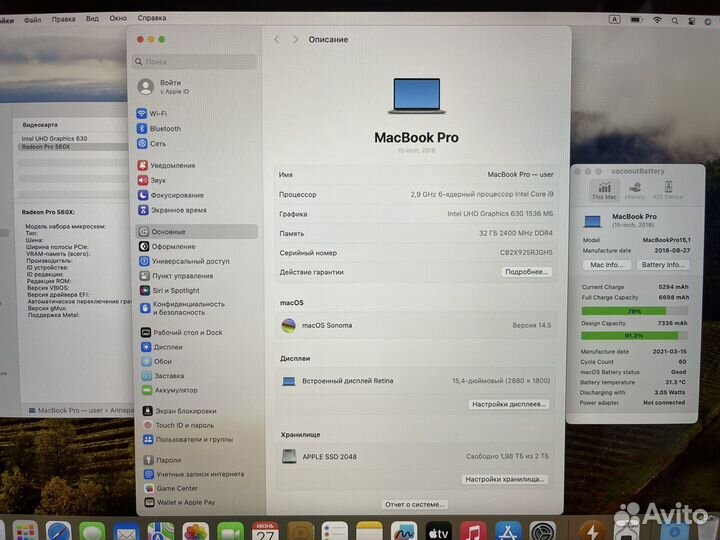Switch to History tab in coconutBattery
720x540 pixels.
pos(635,190)
